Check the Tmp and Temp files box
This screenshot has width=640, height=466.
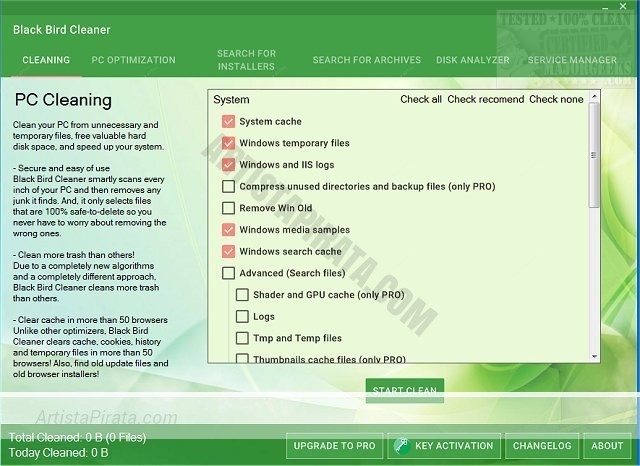(x=242, y=338)
